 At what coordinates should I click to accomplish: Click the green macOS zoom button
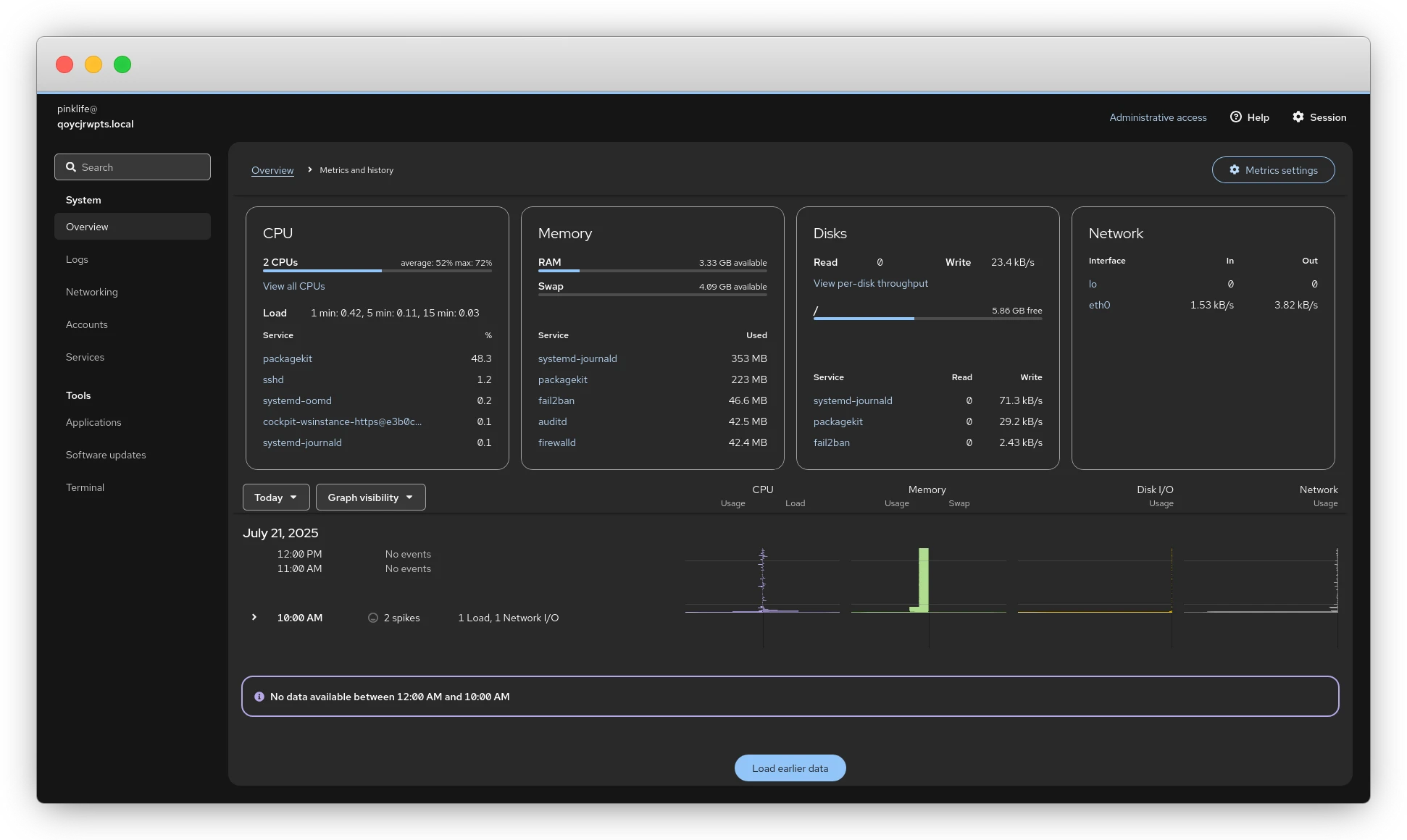122,64
